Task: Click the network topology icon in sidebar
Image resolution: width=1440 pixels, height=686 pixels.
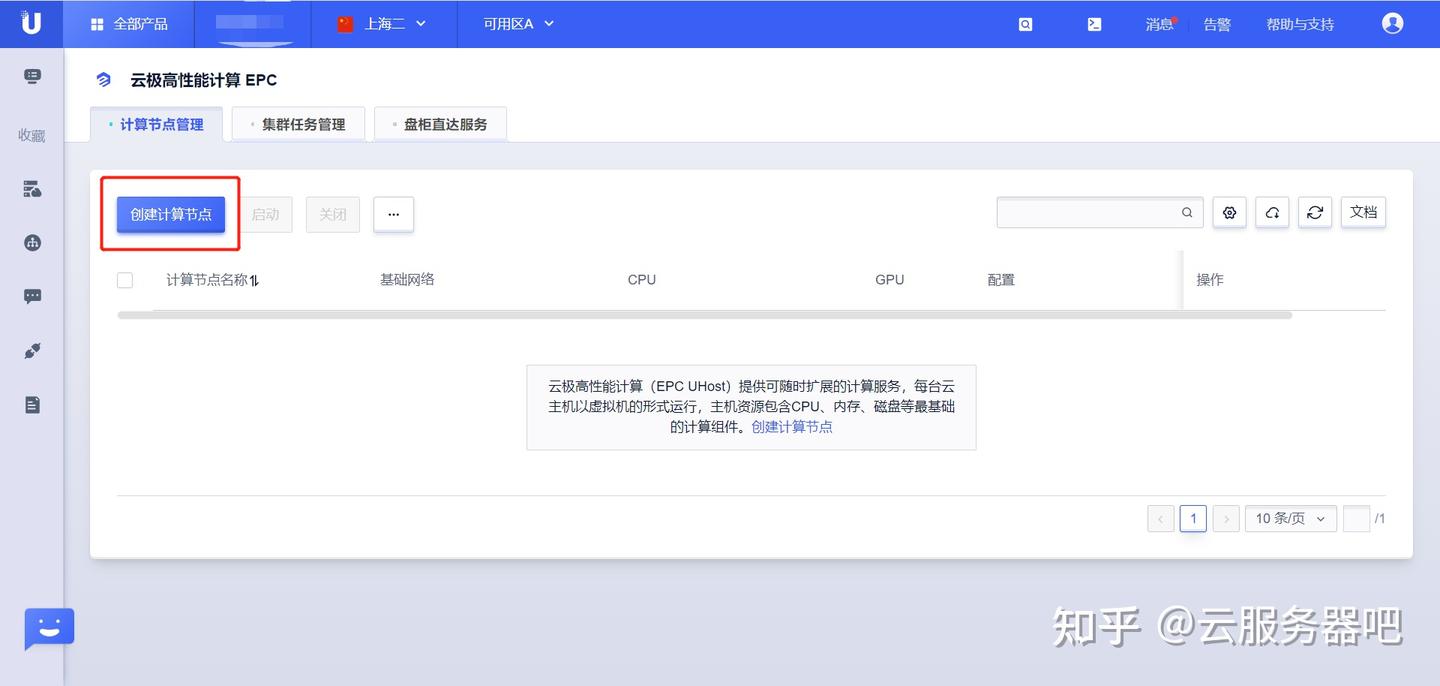Action: pos(31,242)
